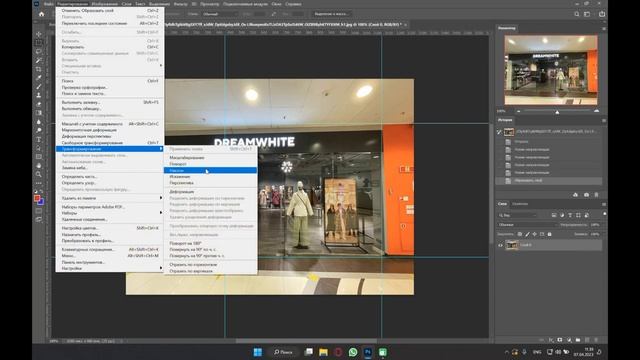Select the Brush tool
640x360 pixels.
[39, 87]
